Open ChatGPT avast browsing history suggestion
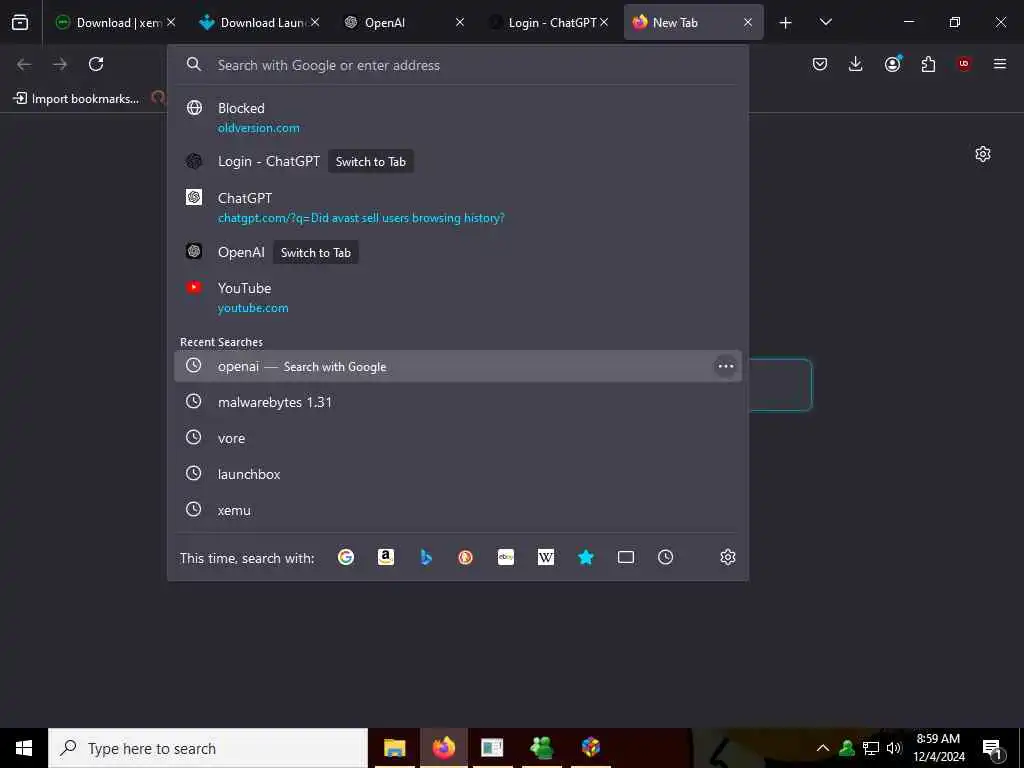The image size is (1024, 768). (x=457, y=207)
